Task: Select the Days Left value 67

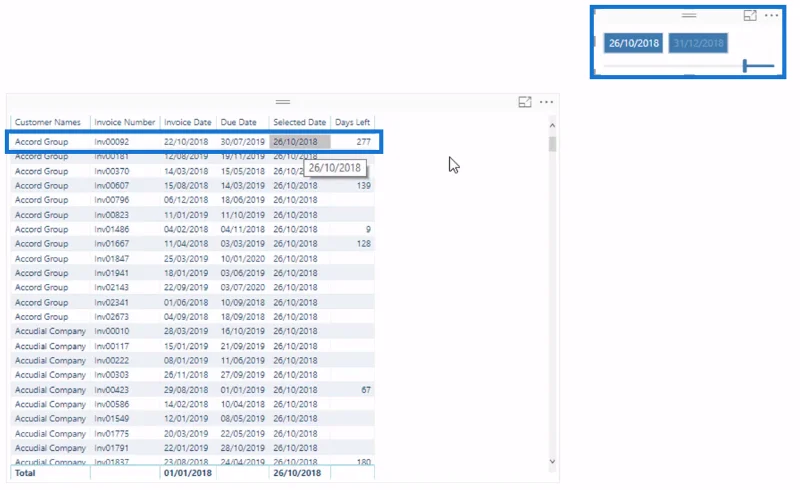Action: (366, 390)
